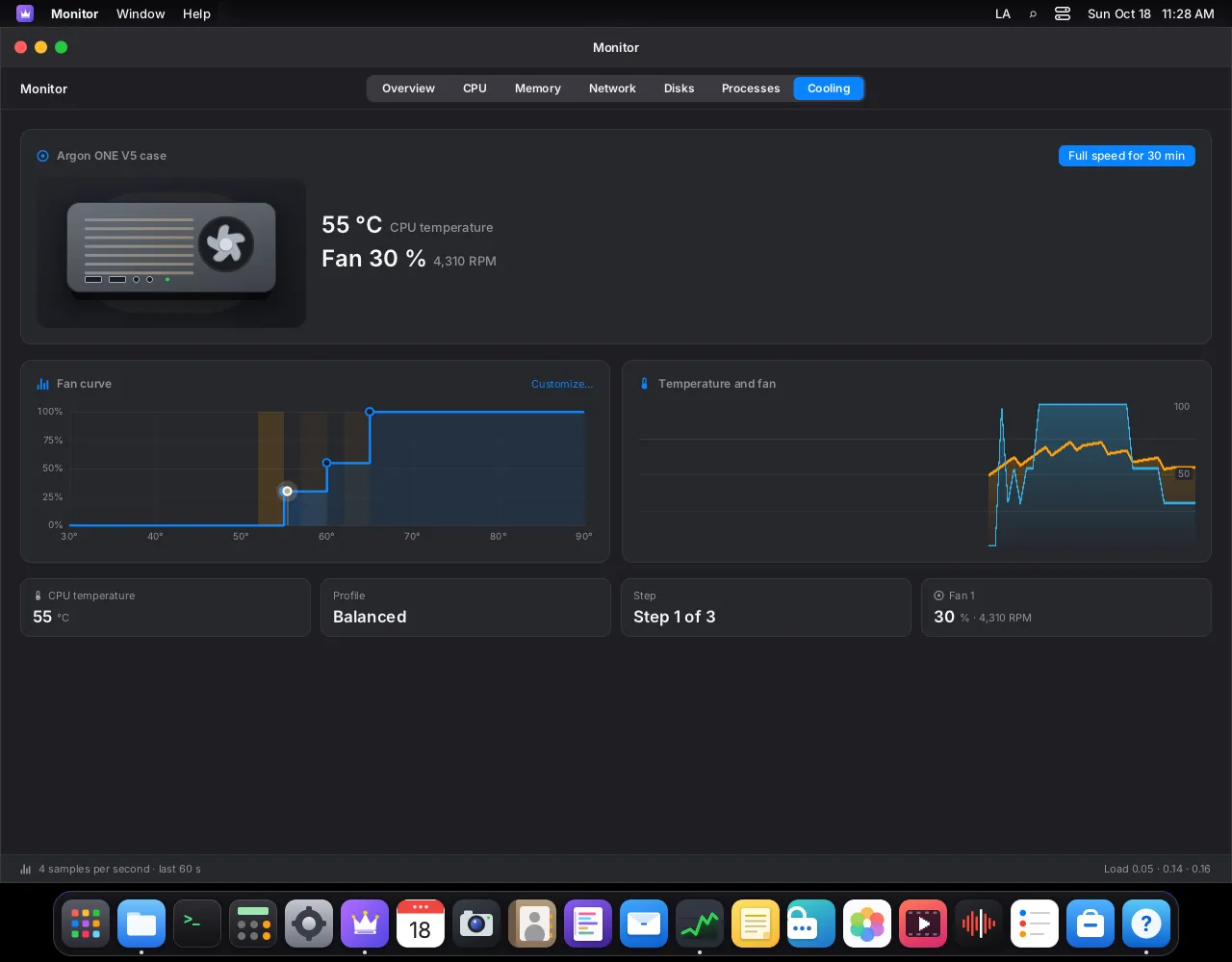Open the Help question mark app in the dock

click(x=1146, y=924)
